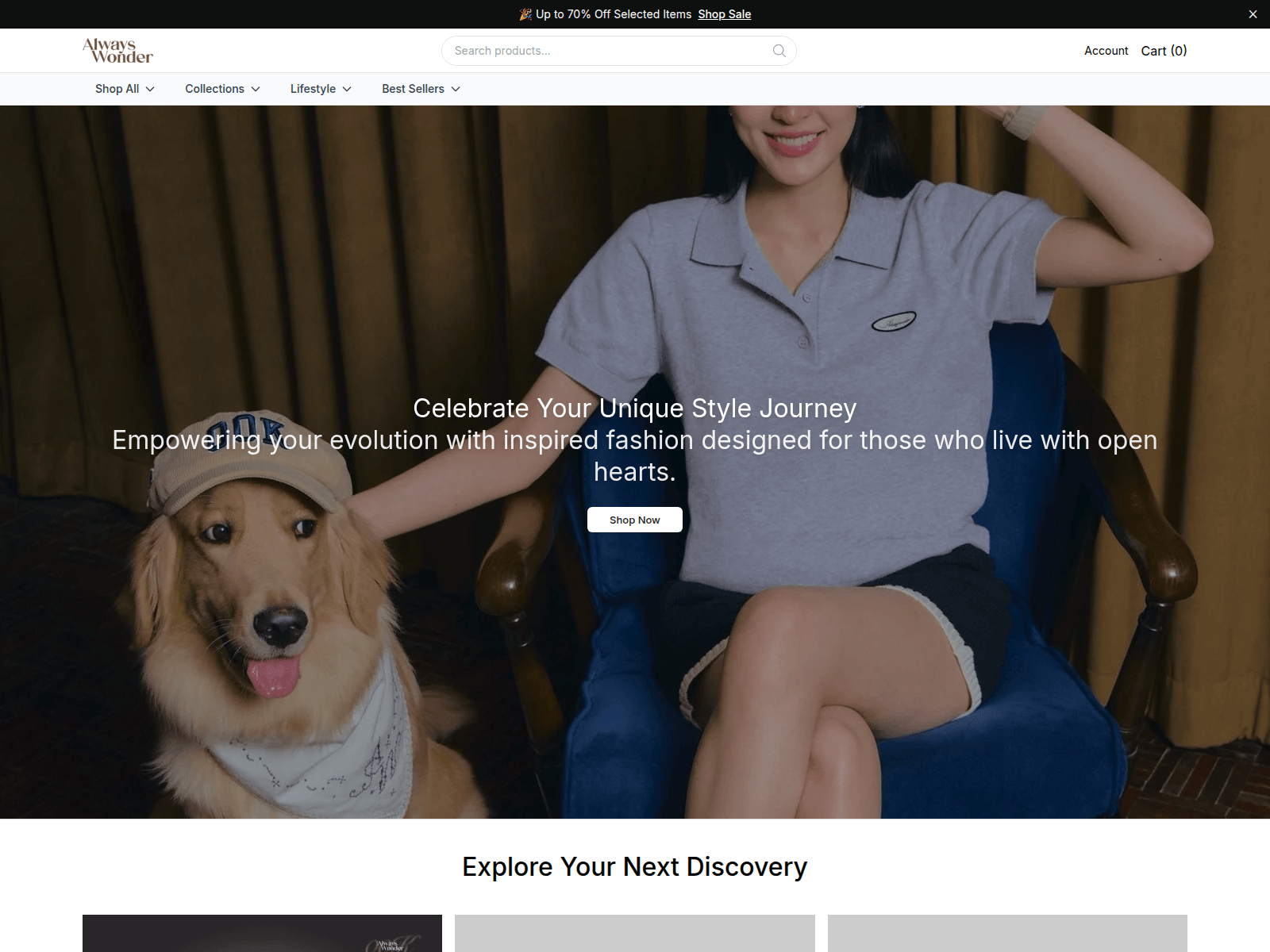Click the hero headline 'Celebrate Your Unique Style Journey'
This screenshot has height=952, width=1270.
(x=635, y=408)
